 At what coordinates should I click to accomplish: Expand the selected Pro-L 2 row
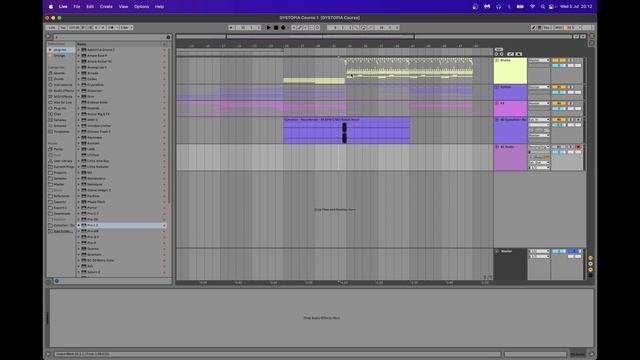pos(79,225)
